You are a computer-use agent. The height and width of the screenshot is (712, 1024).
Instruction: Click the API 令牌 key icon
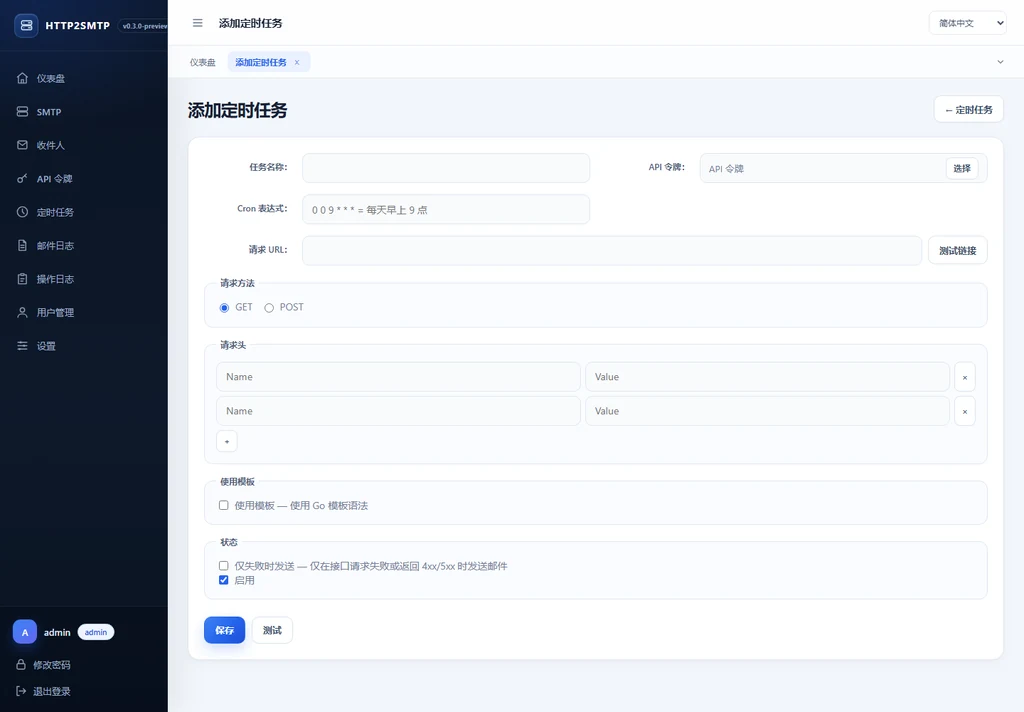(22, 178)
